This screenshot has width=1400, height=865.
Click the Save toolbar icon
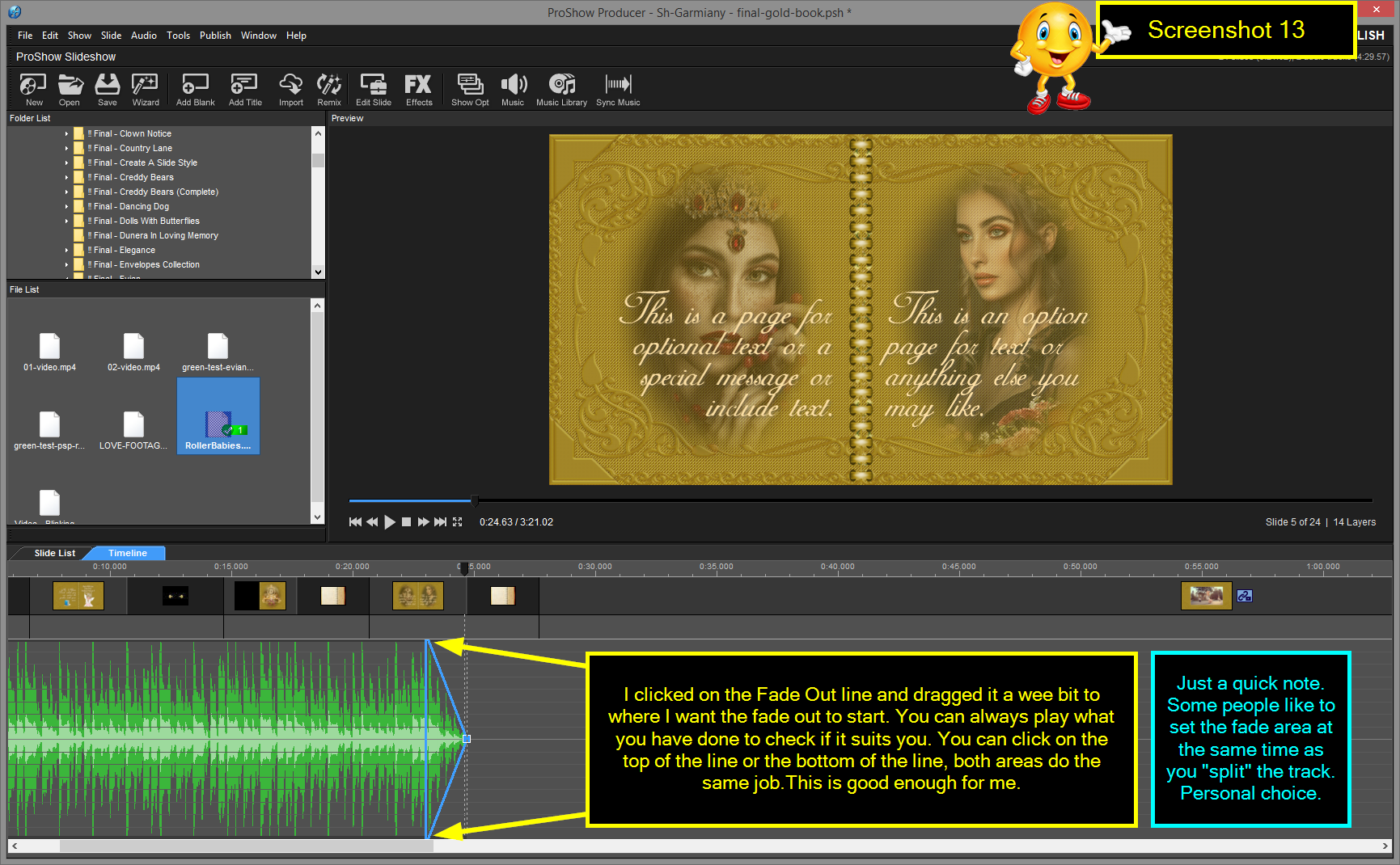click(x=108, y=90)
